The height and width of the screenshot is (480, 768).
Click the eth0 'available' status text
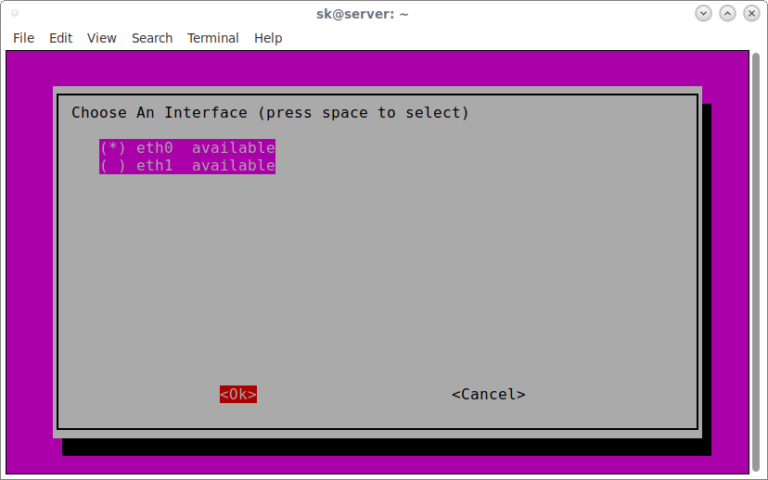click(233, 148)
